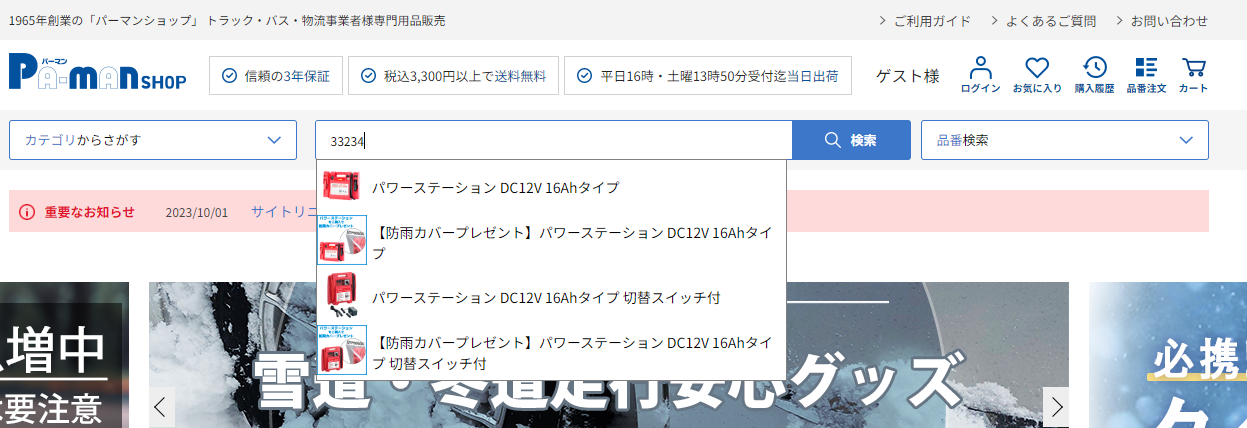Image resolution: width=1247 pixels, height=428 pixels.
Task: Click the ゲスト様 guest label
Action: (908, 76)
